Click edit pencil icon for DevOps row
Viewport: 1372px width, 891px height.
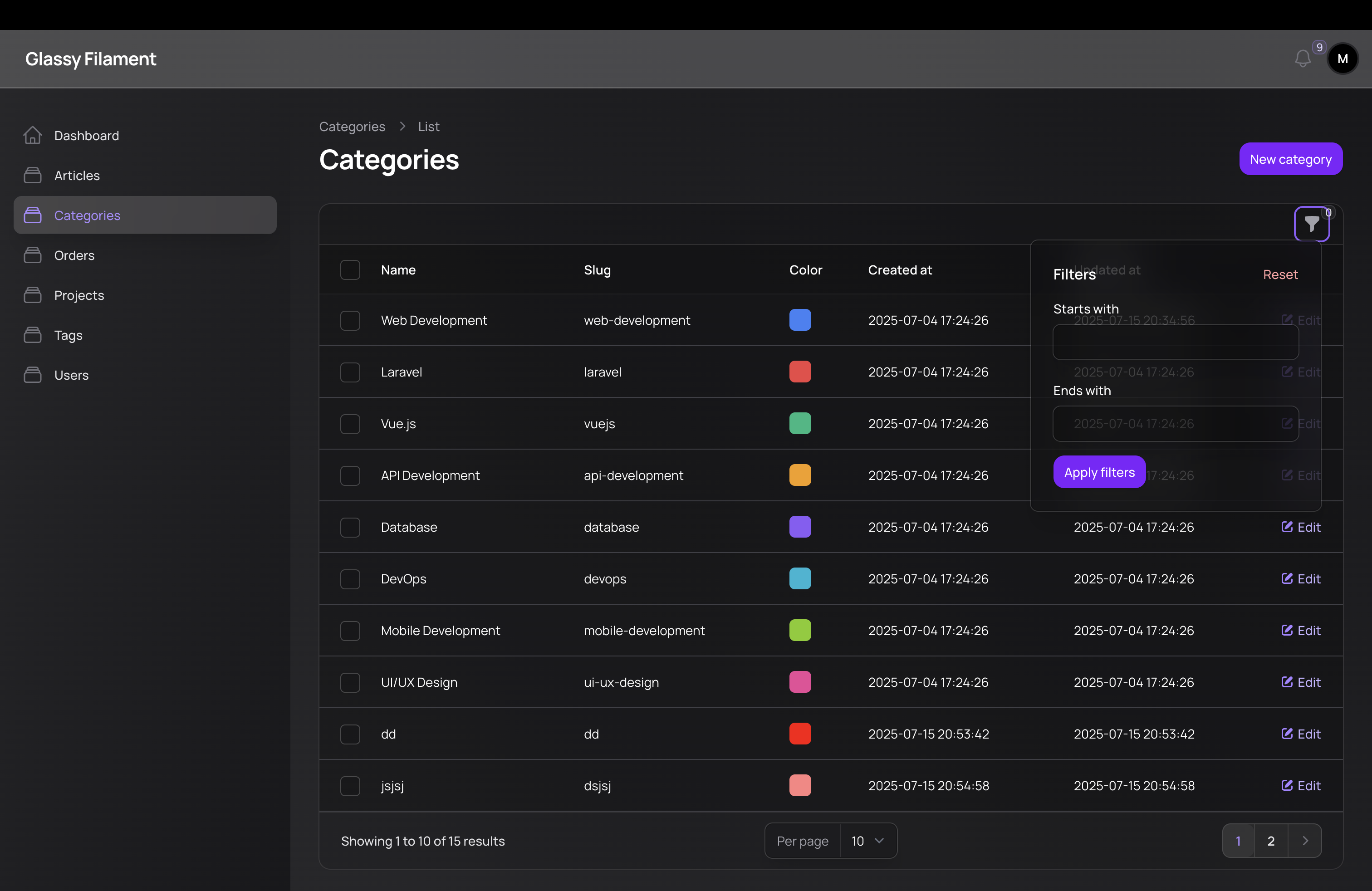coord(1287,578)
